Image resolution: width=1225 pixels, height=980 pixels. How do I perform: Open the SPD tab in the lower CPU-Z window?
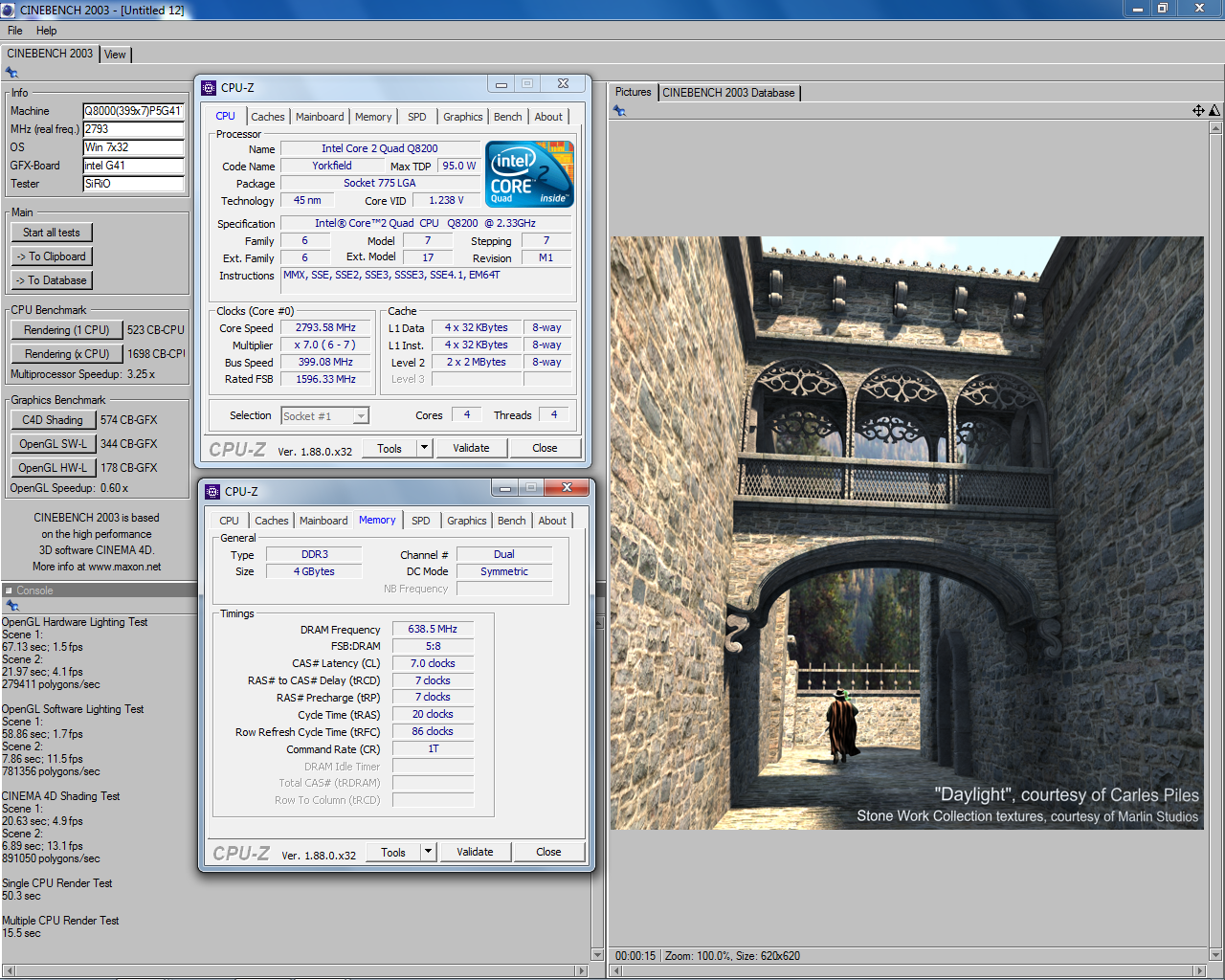click(421, 521)
